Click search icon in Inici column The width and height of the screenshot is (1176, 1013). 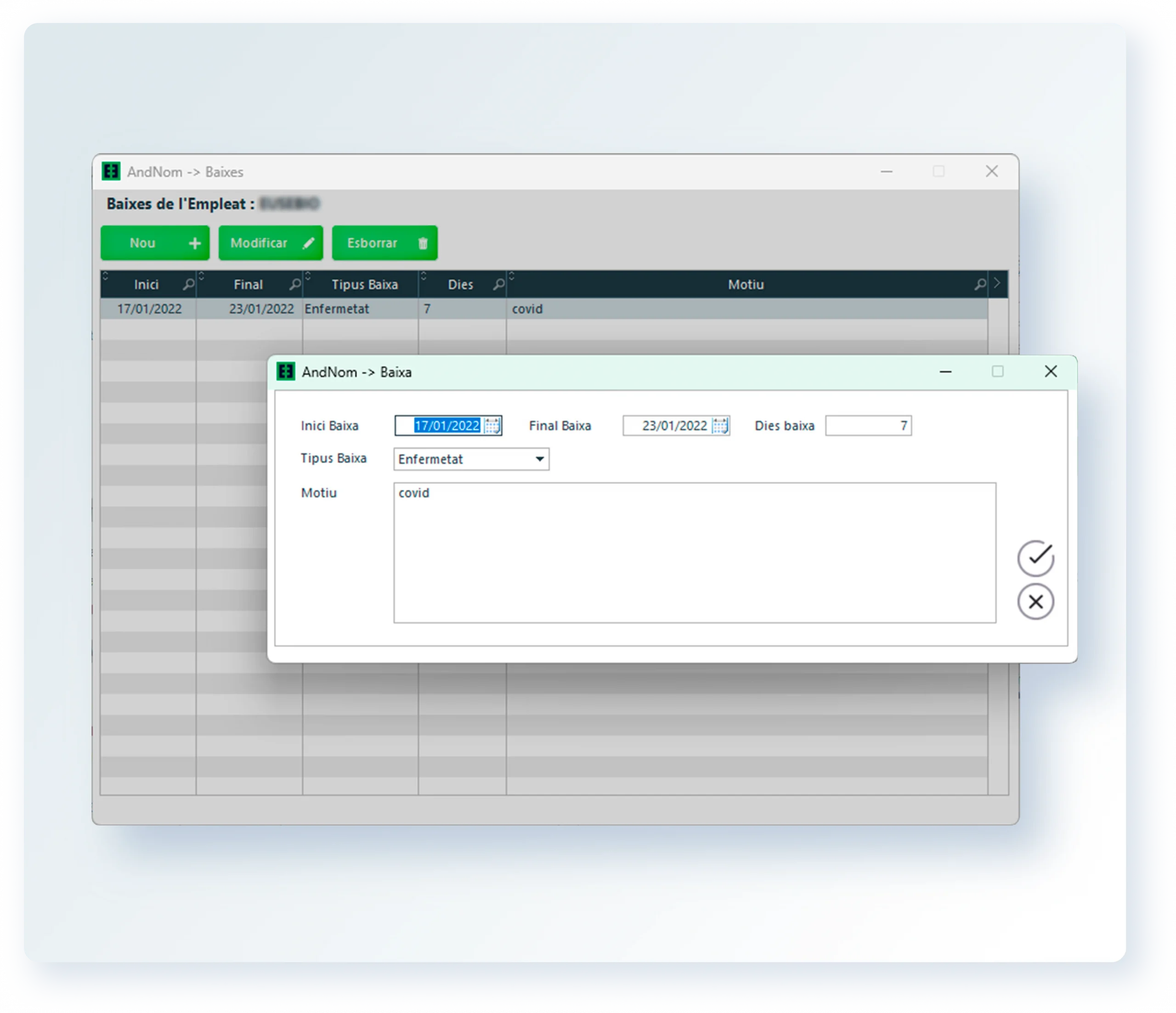coord(188,284)
